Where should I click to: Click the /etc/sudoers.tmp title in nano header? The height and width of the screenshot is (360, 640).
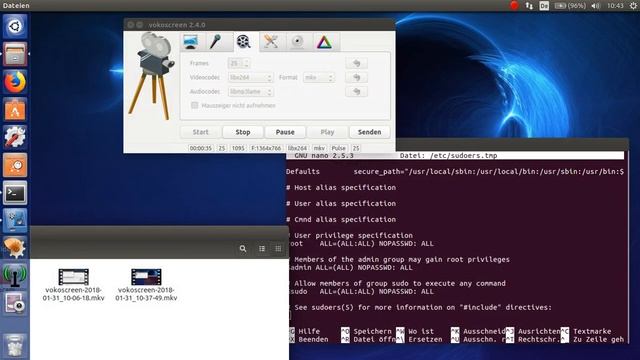pos(448,156)
